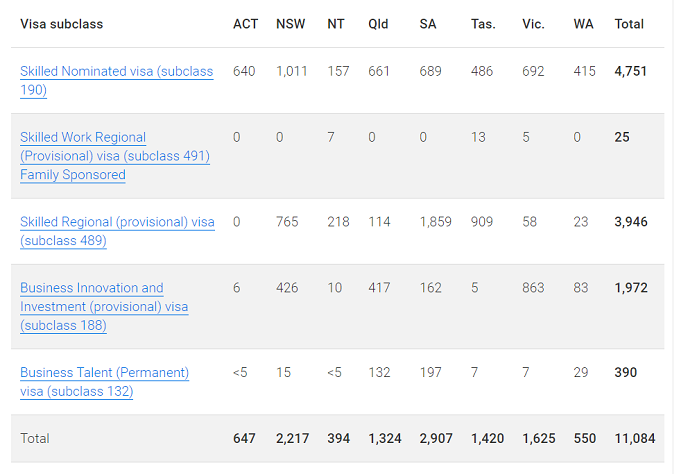Click the NSW value 1,011 cell
The height and width of the screenshot is (474, 674).
coord(292,72)
